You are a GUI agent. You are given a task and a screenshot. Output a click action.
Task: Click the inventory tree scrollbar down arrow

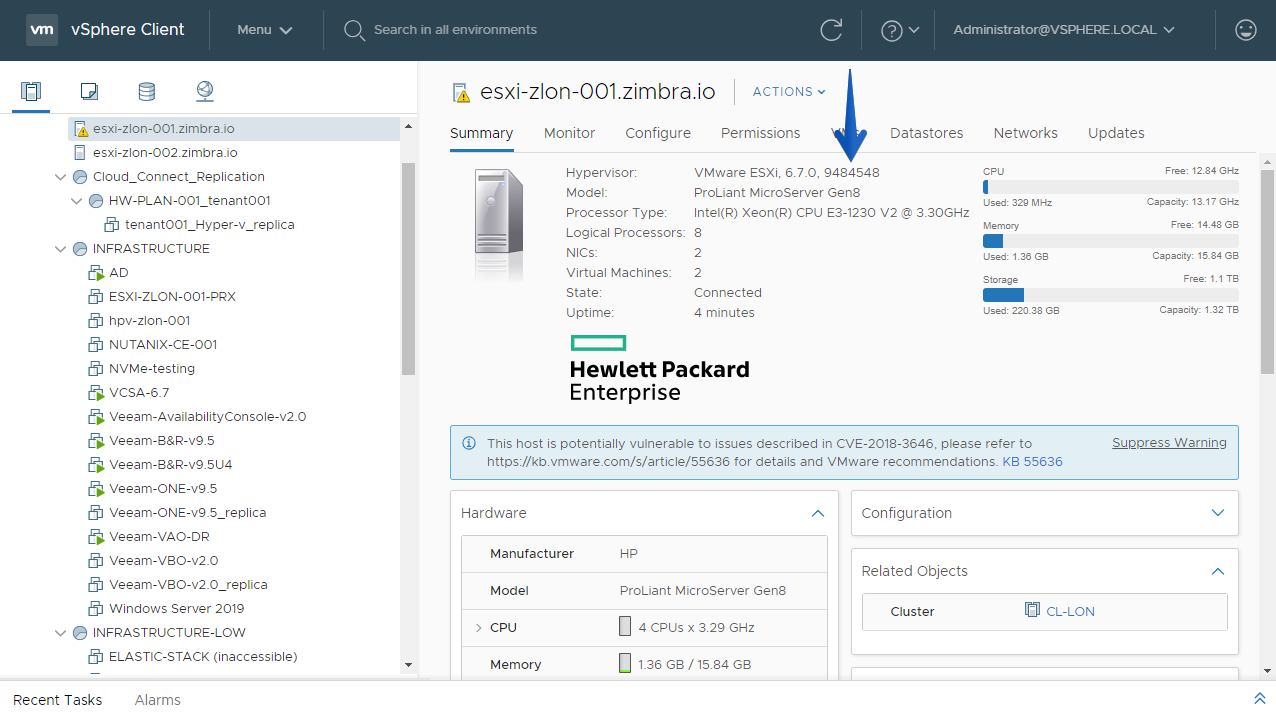pyautogui.click(x=408, y=665)
